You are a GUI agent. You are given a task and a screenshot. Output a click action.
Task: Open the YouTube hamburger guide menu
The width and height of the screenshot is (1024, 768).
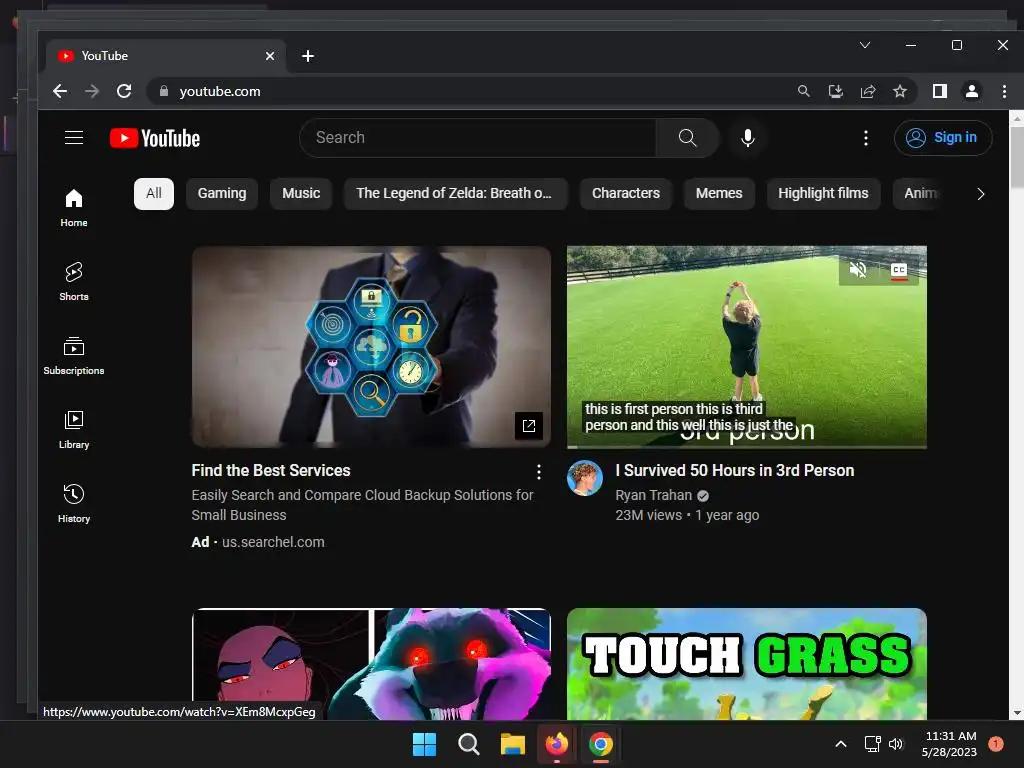point(74,138)
